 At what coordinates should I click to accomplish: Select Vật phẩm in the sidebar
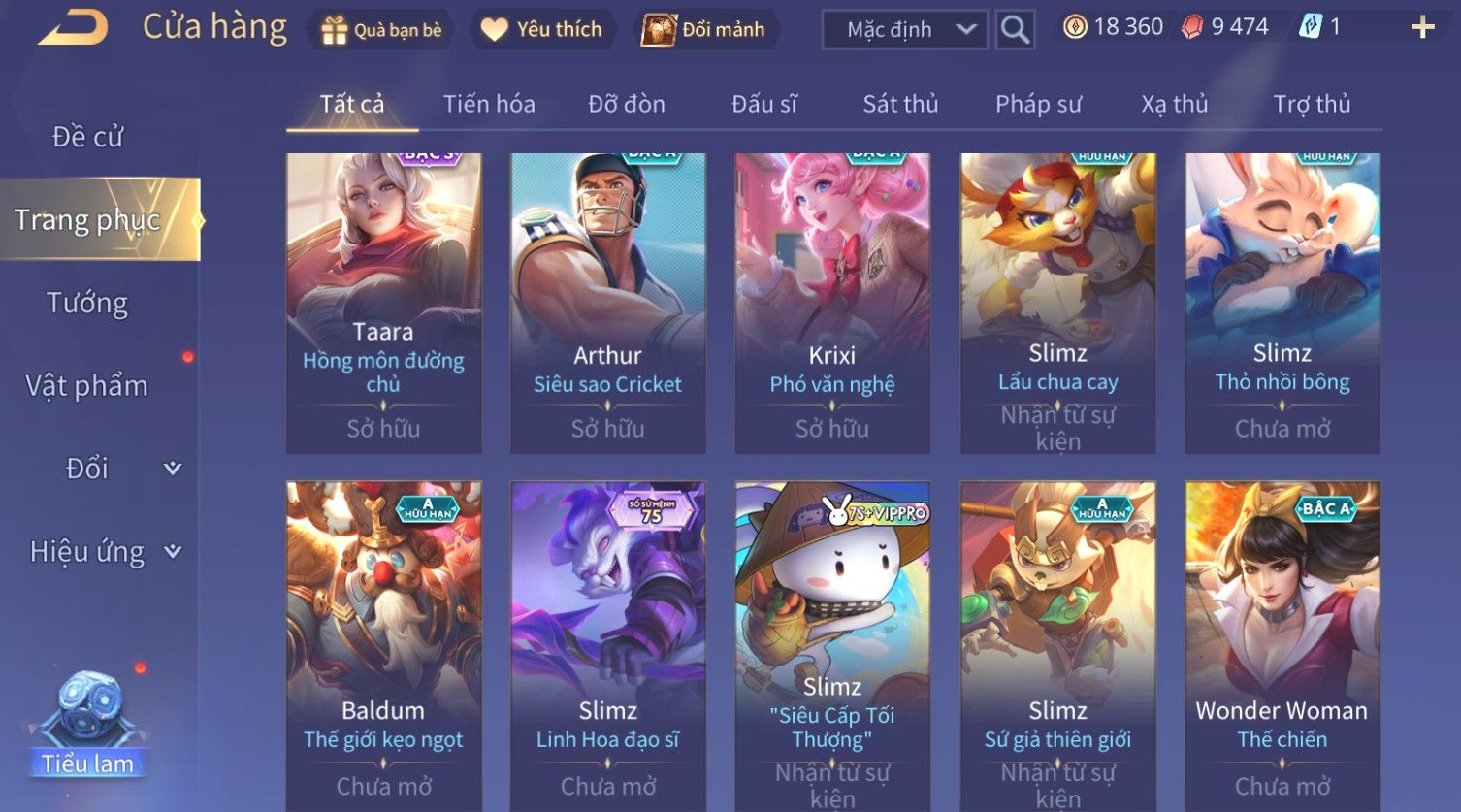(x=87, y=386)
